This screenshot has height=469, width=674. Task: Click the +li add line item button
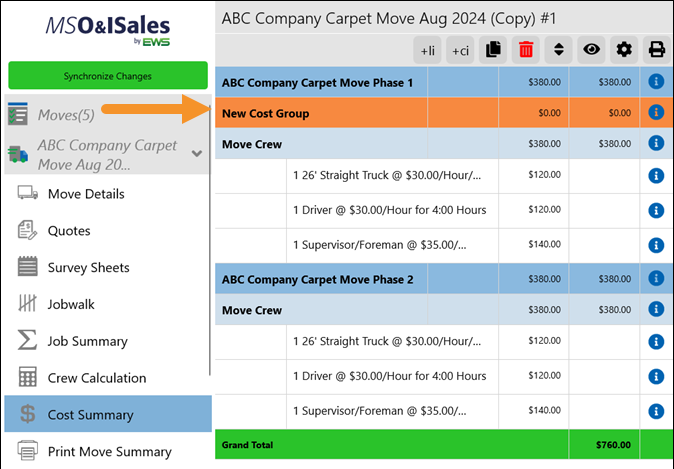(428, 49)
